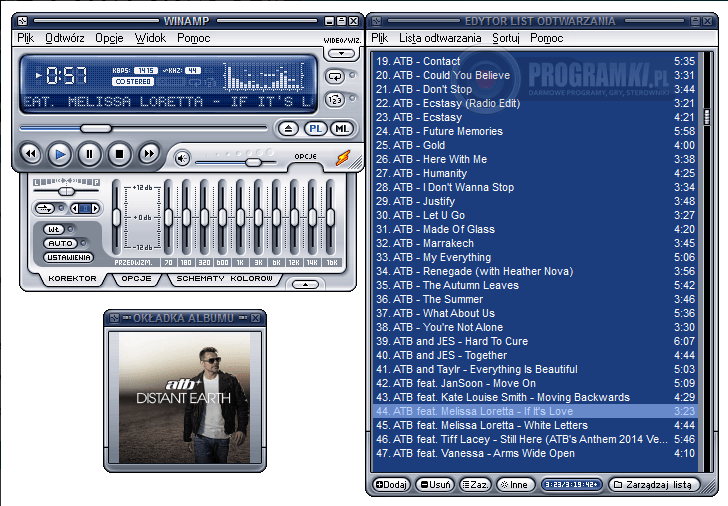Open the Opcje menu in Winamp
728x506 pixels.
pyautogui.click(x=109, y=38)
